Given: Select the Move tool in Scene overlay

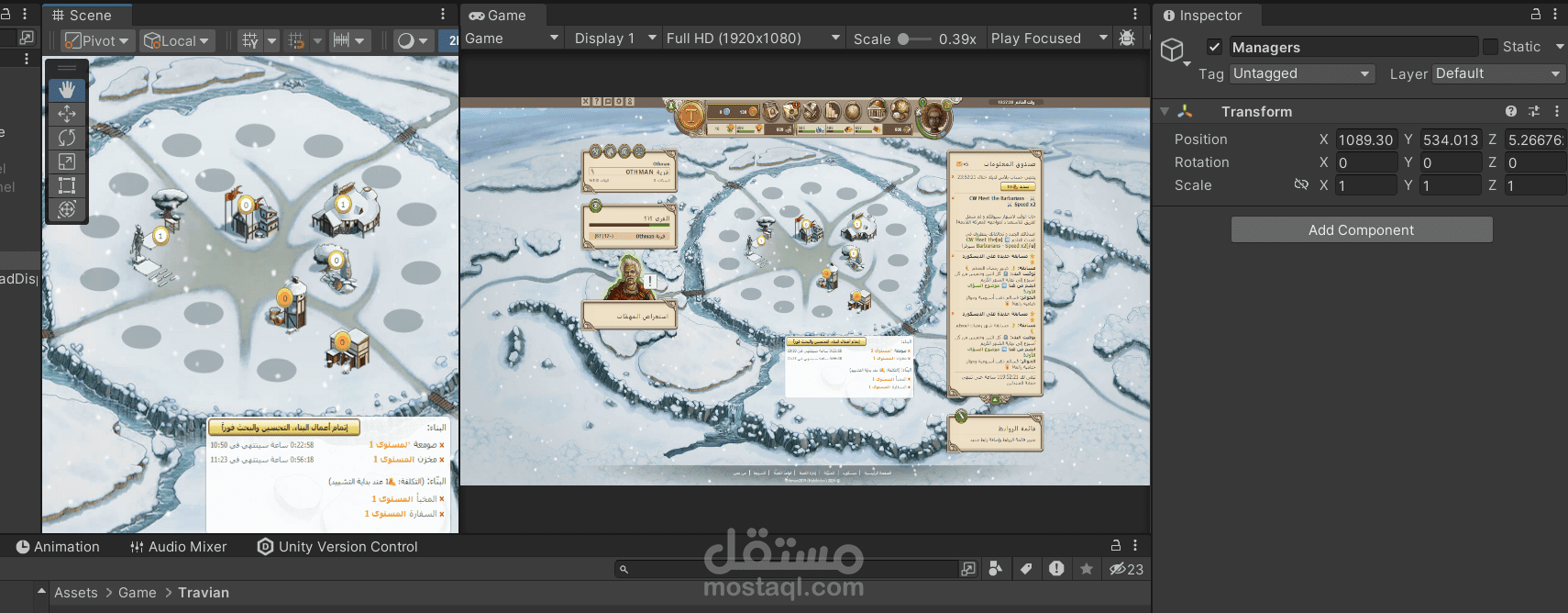Looking at the screenshot, I should [67, 114].
